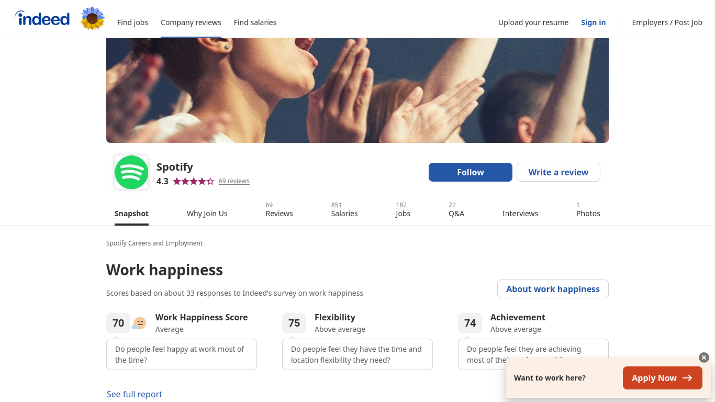715x402 pixels.
Task: Click the sunflower icon in header
Action: (x=93, y=19)
